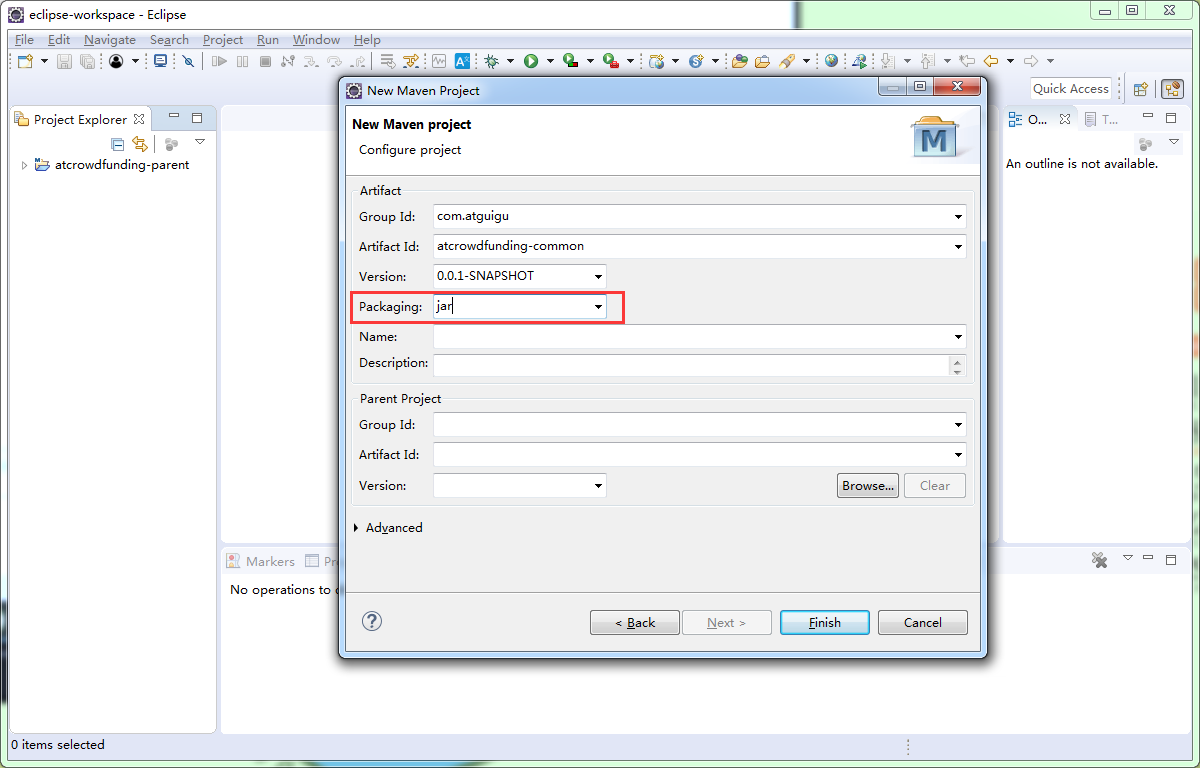Open the Artifact Group Id dropdown
1200x768 pixels.
(958, 216)
